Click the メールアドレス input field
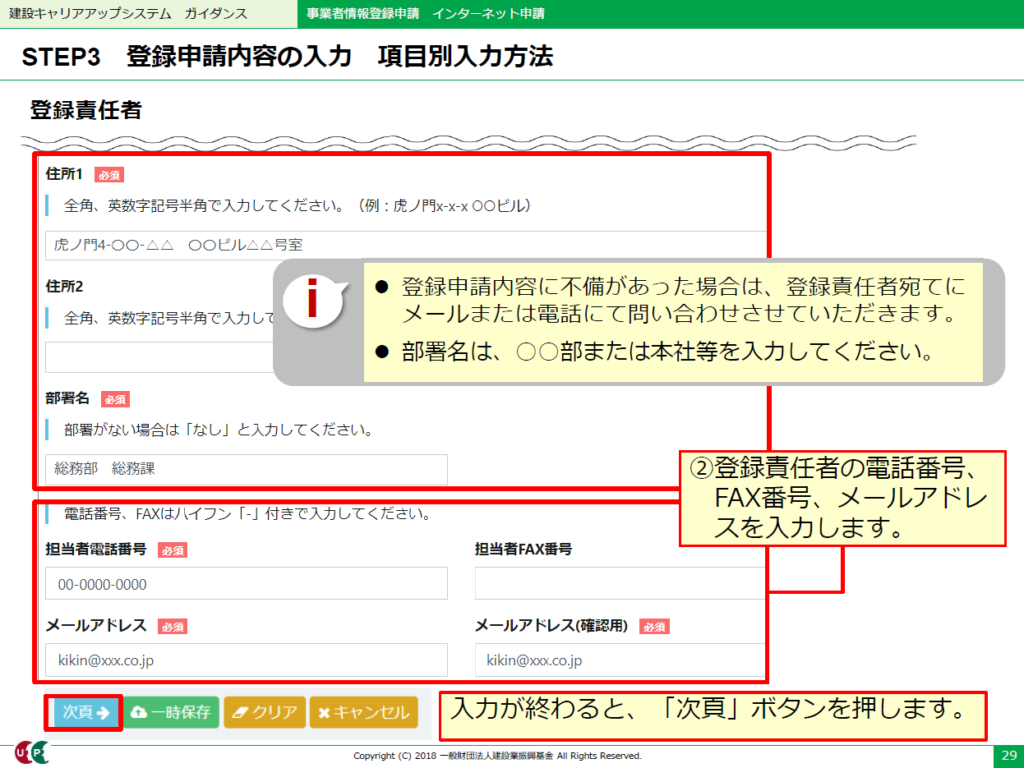This screenshot has width=1024, height=768. coord(246,660)
